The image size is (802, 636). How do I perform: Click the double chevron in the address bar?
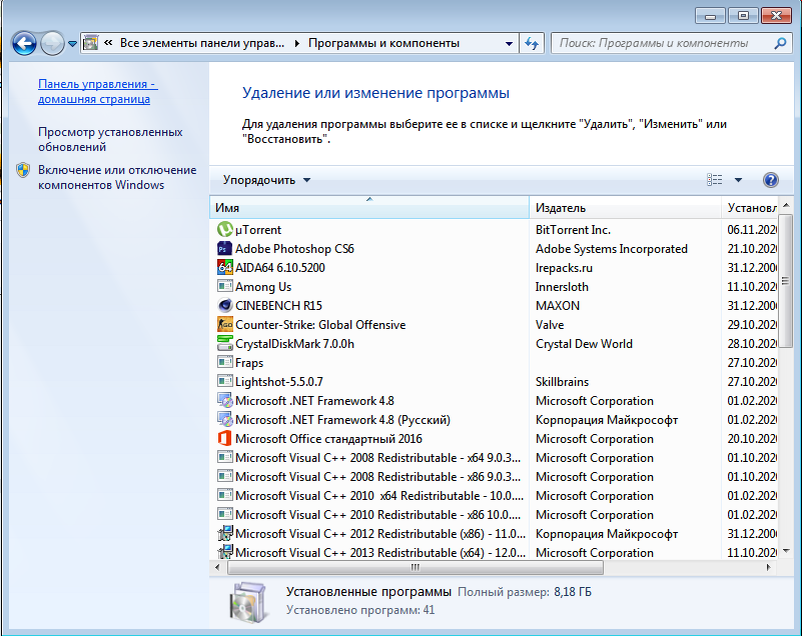tap(108, 43)
